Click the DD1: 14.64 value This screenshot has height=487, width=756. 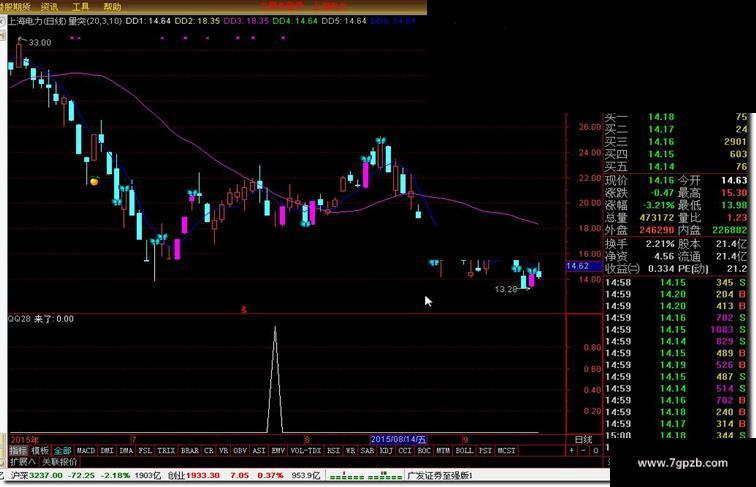pyautogui.click(x=148, y=21)
